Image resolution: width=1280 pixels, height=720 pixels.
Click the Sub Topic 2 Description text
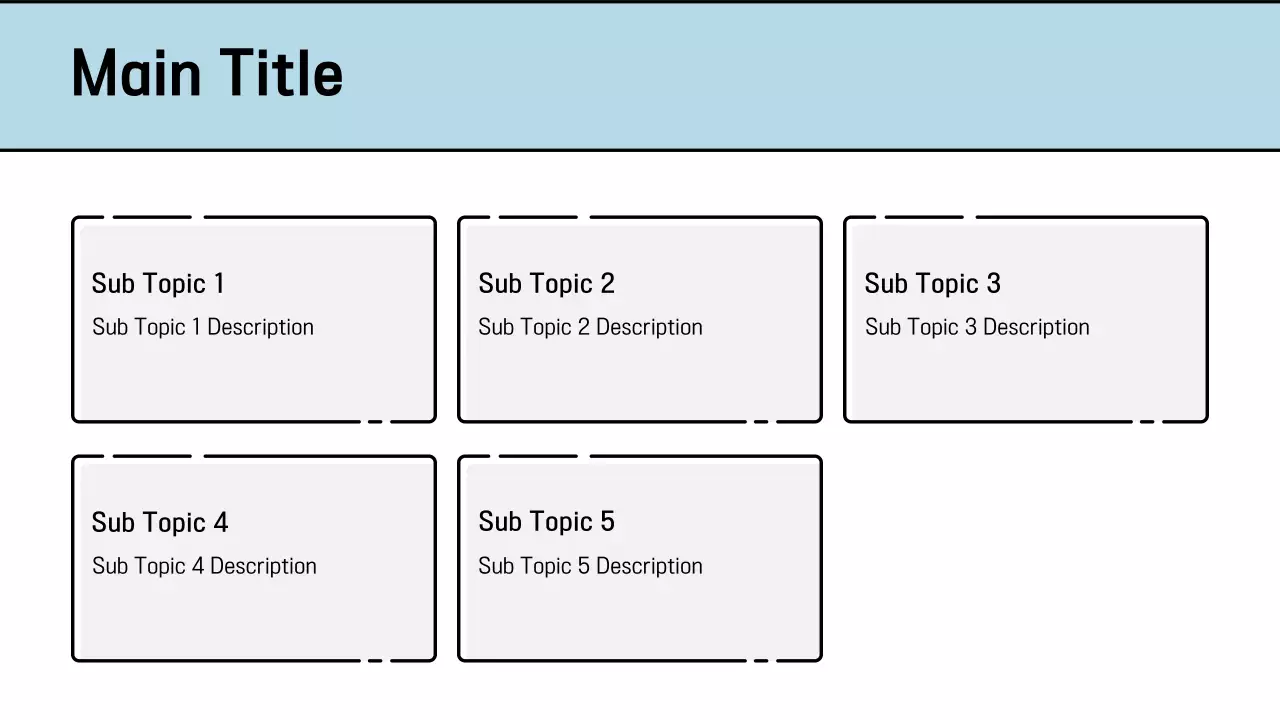pos(590,327)
